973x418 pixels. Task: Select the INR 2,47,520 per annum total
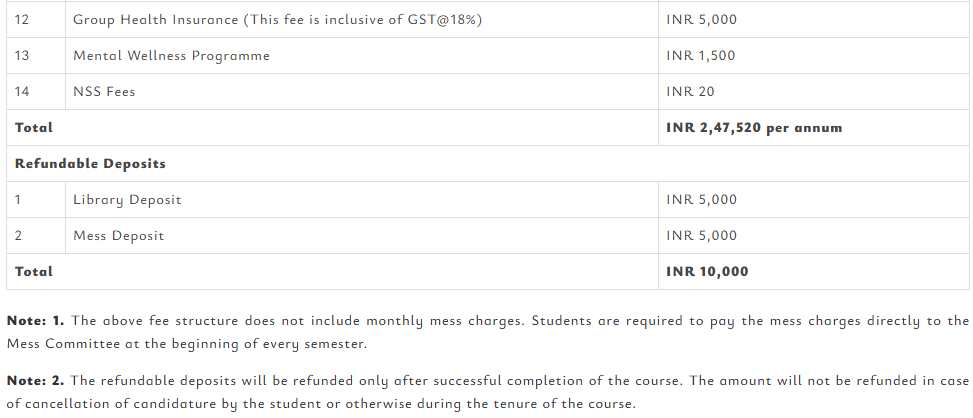coord(753,128)
